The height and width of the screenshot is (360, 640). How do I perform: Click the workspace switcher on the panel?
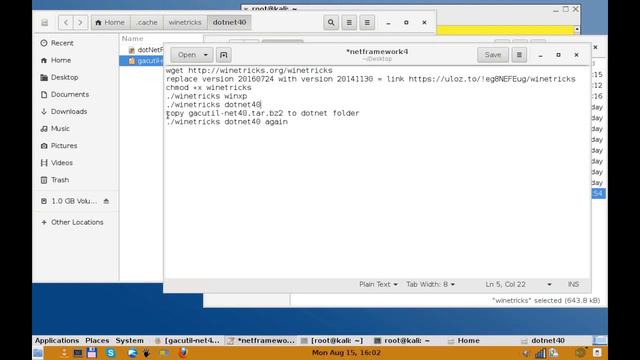coord(599,340)
